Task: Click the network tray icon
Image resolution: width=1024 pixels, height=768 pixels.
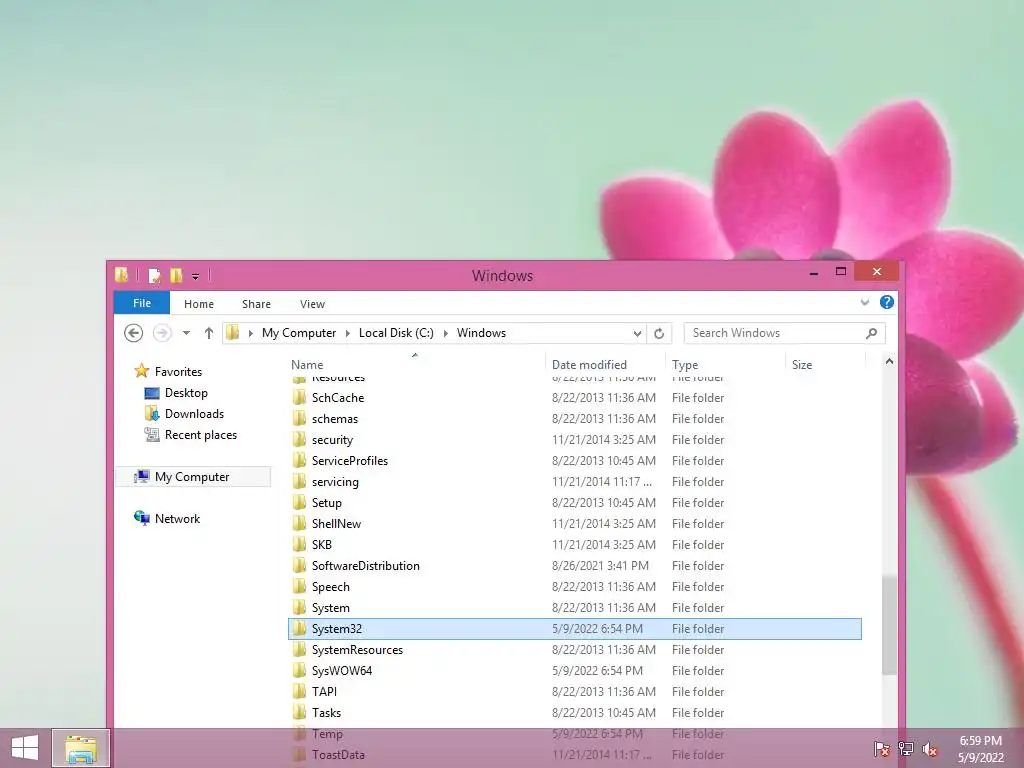Action: [x=906, y=749]
